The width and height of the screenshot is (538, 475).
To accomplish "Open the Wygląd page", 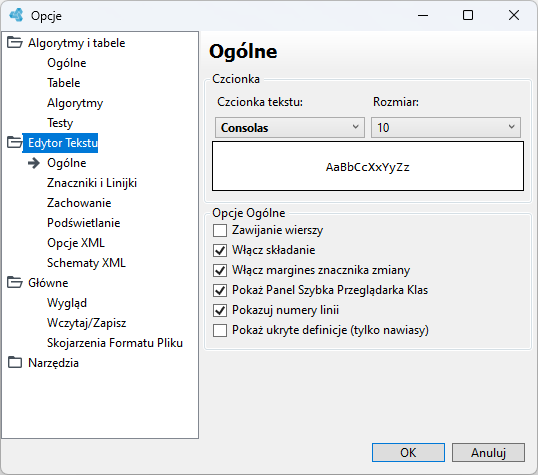I will (67, 303).
